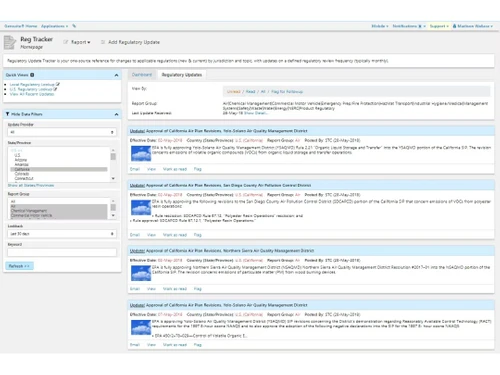Screen dimensions: 500x375
Task: Collapse the Hide Data Filters panel
Action: pos(116,114)
